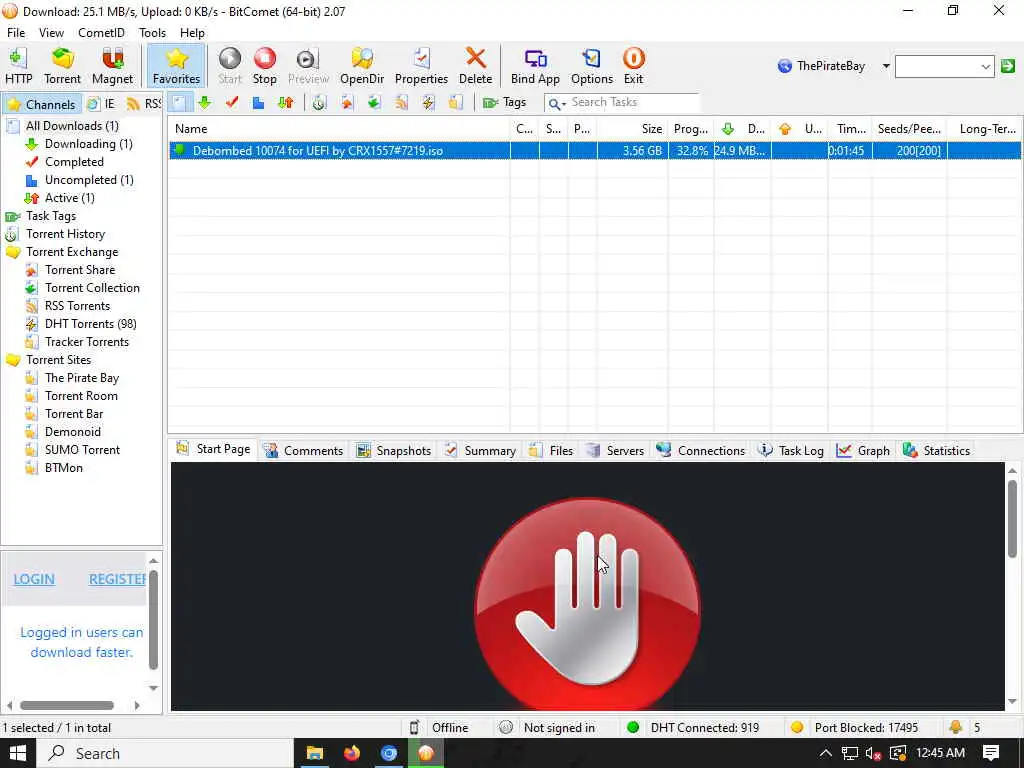
Task: Select Completed in sidebar tree
Action: [x=74, y=162]
